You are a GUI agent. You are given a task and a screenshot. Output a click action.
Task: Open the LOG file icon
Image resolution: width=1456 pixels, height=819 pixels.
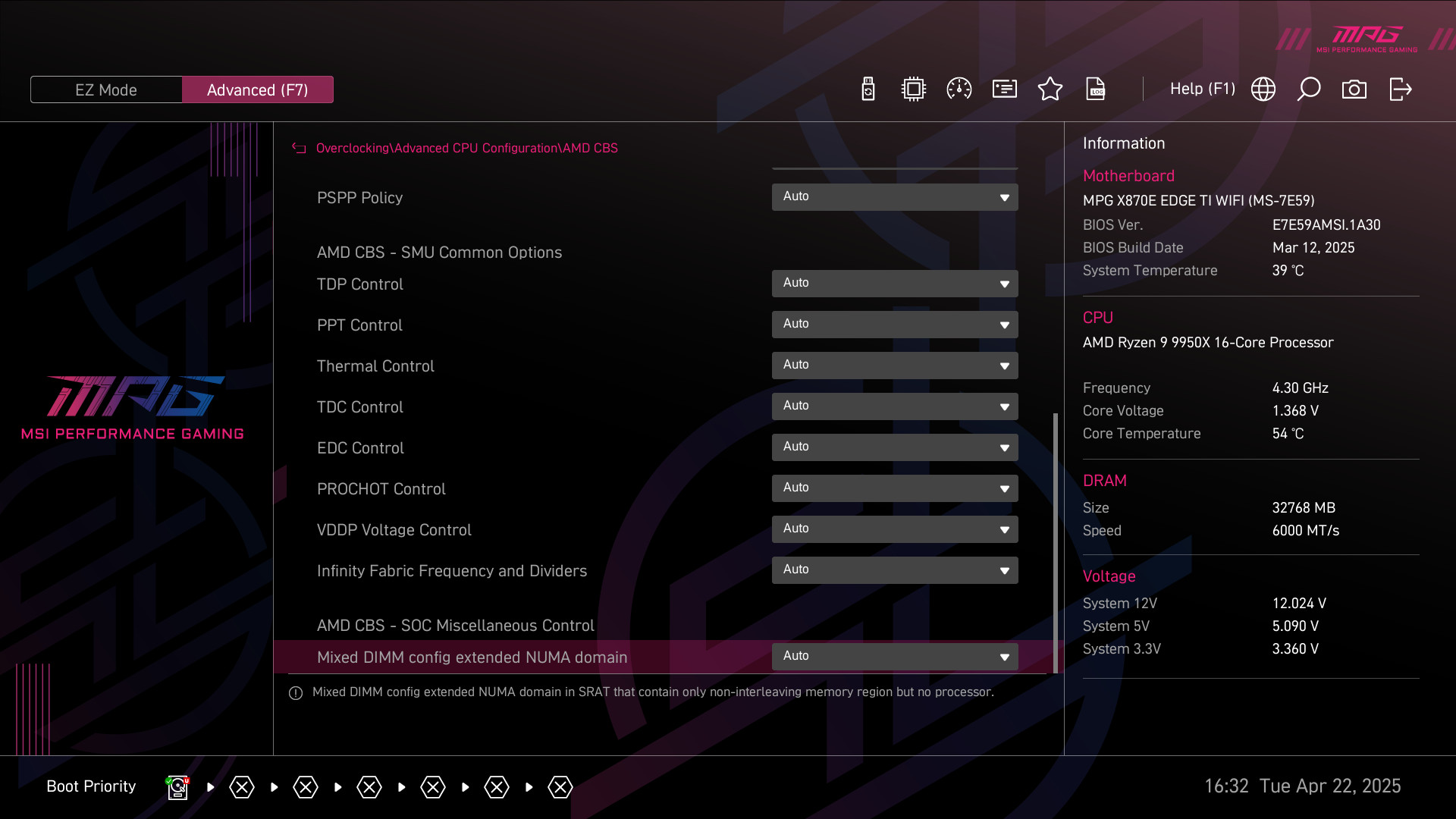[x=1096, y=89]
